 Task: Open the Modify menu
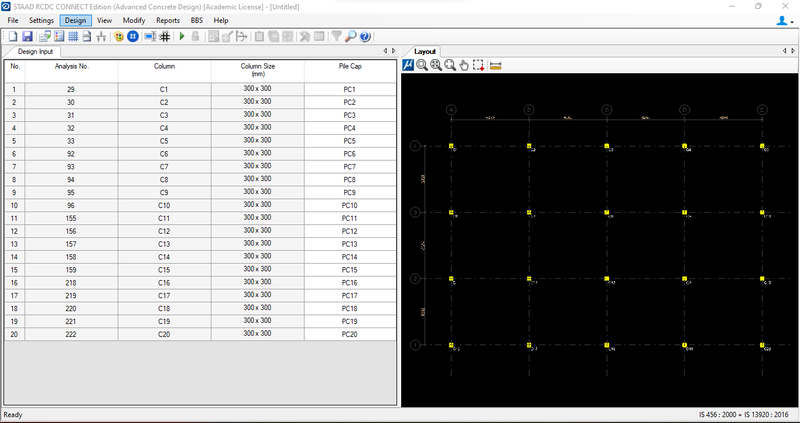click(134, 20)
